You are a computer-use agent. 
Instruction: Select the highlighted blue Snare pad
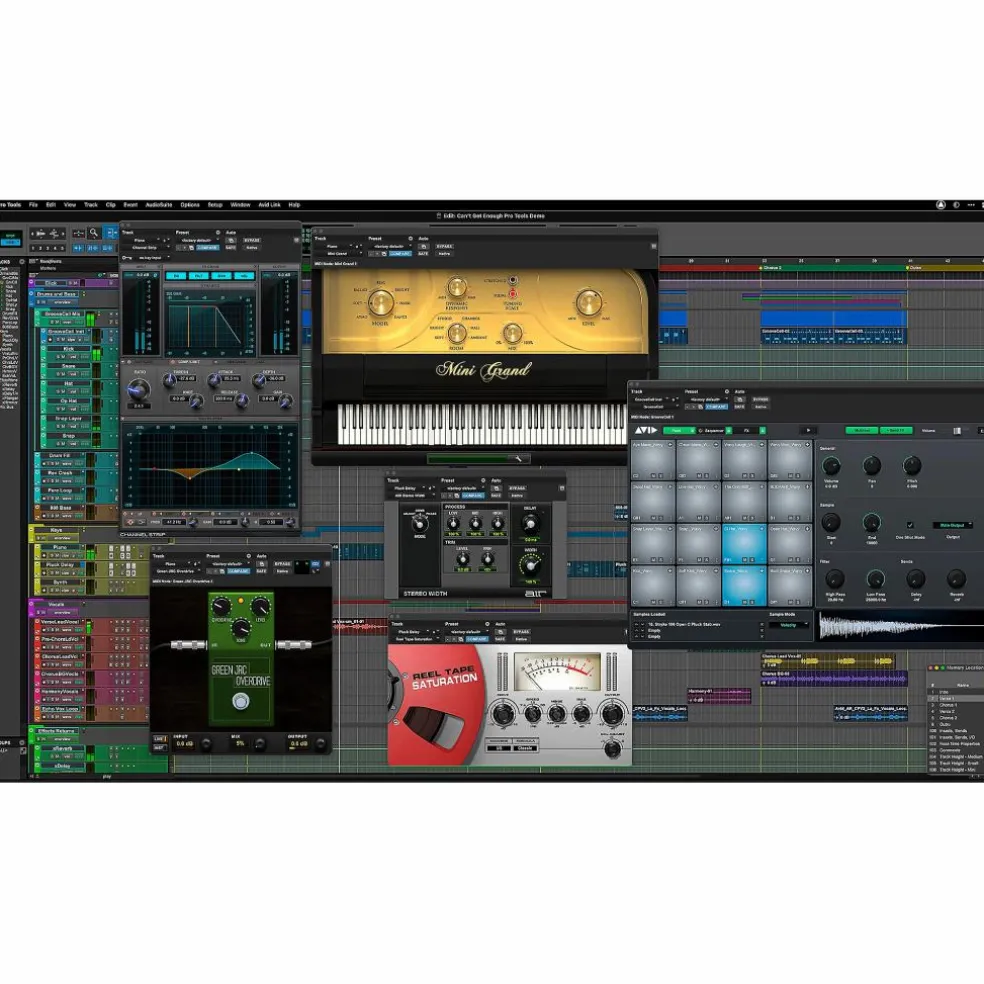tap(744, 587)
